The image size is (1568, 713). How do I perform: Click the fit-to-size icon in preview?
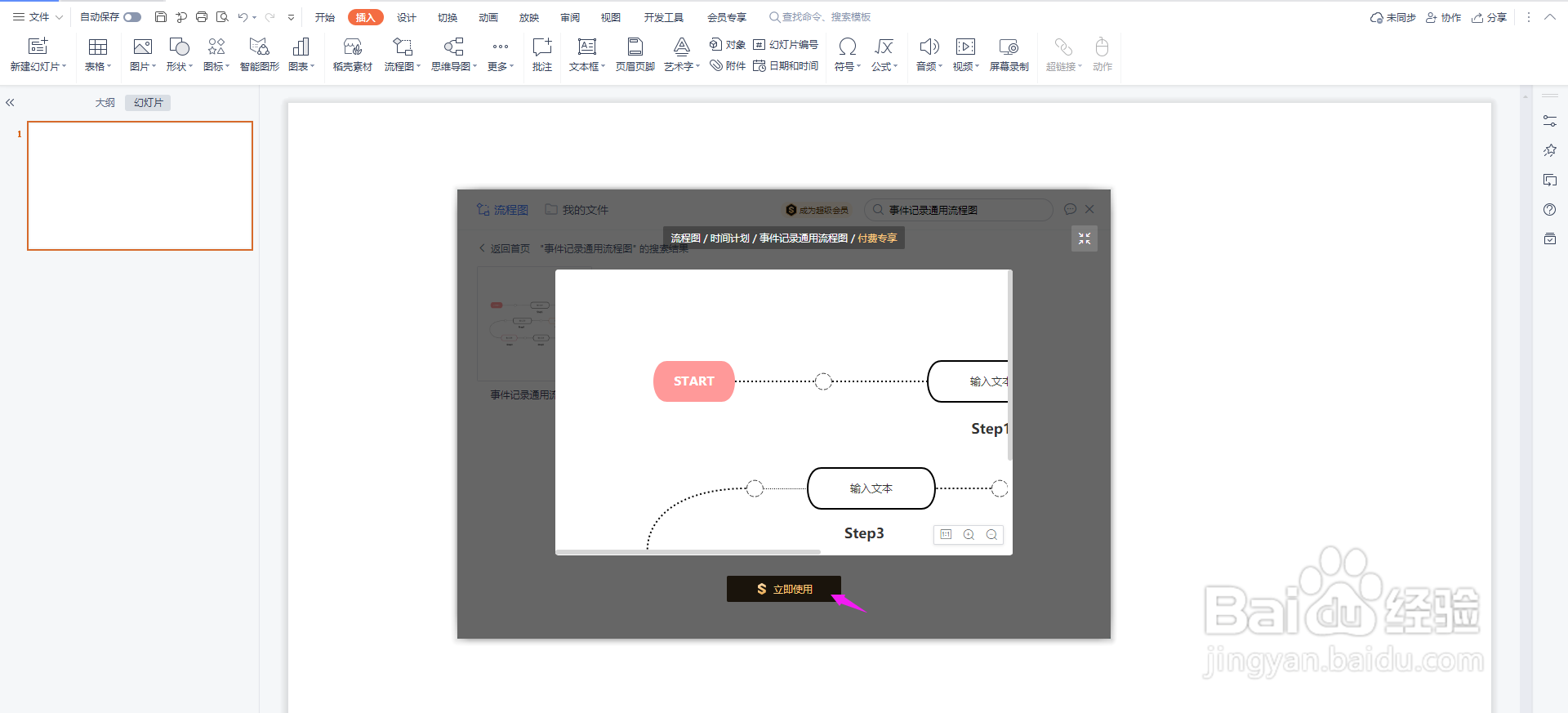pos(946,534)
